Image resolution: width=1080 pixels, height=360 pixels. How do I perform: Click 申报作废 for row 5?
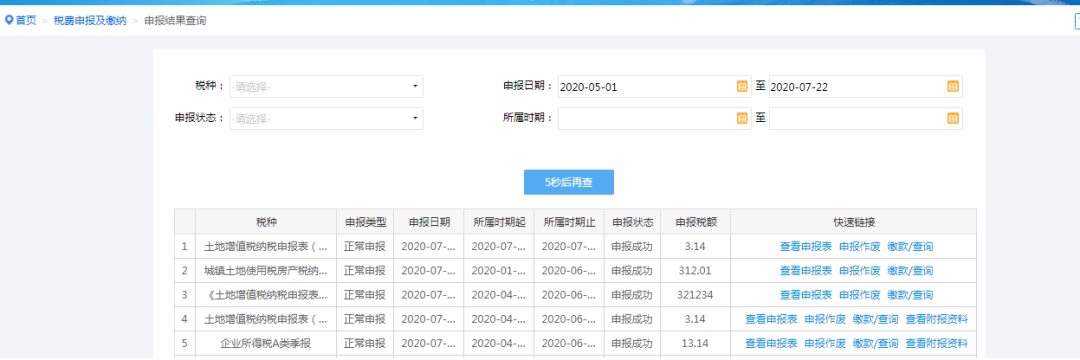coord(824,343)
